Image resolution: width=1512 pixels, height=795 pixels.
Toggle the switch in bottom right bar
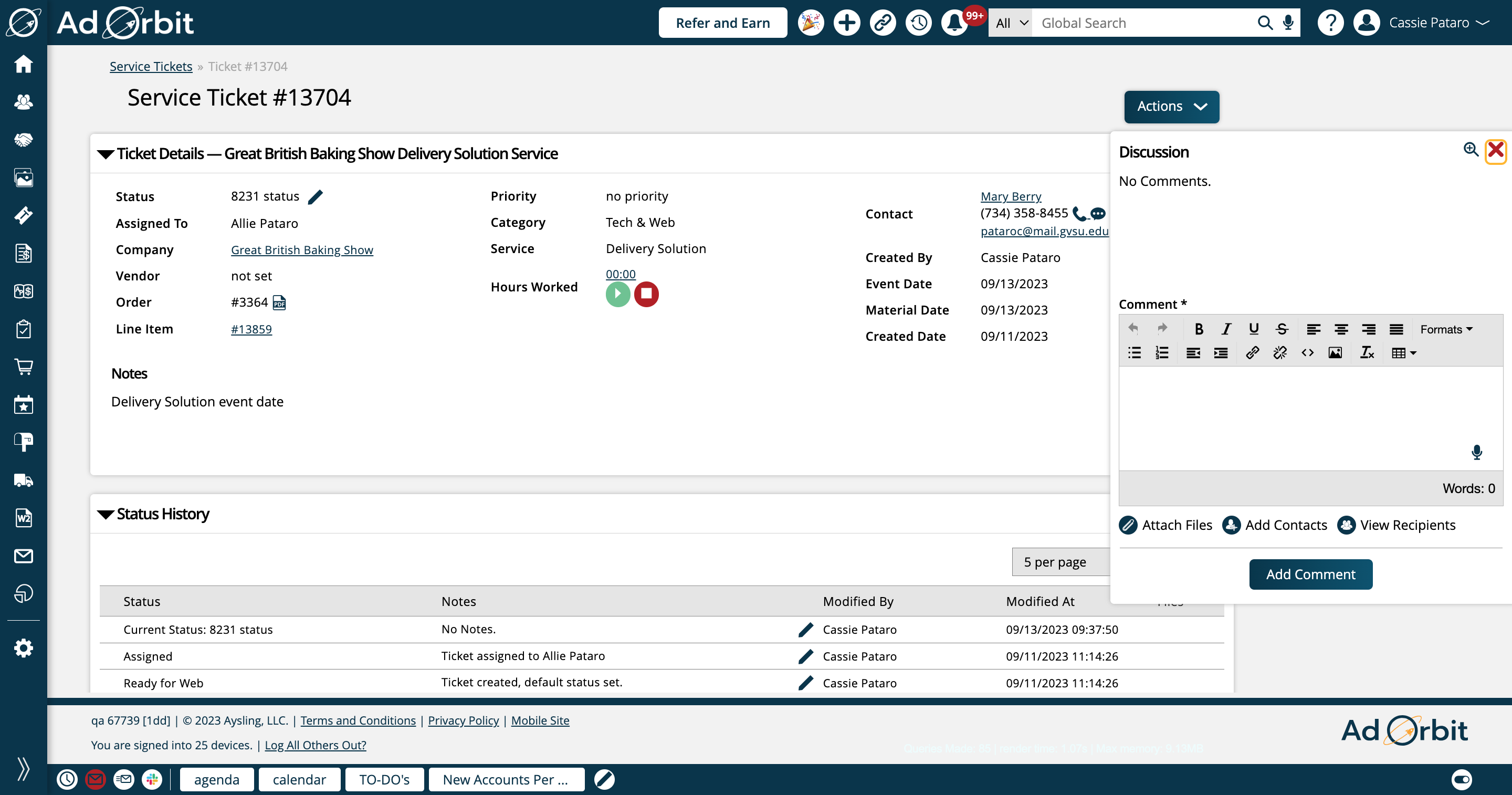(x=1462, y=779)
